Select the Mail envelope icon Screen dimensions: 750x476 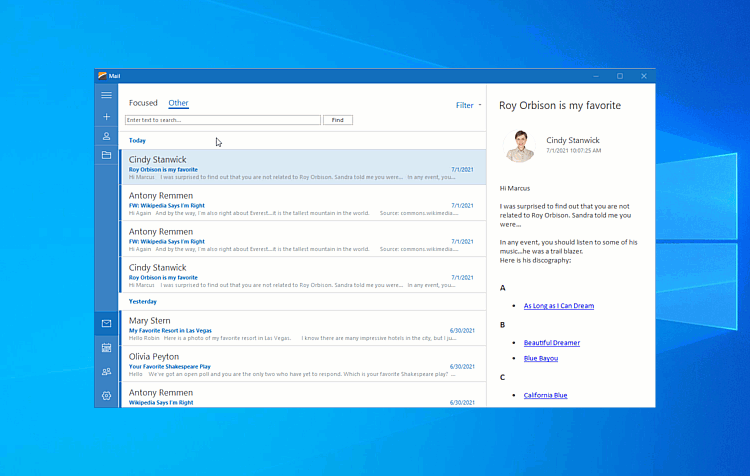[x=106, y=324]
